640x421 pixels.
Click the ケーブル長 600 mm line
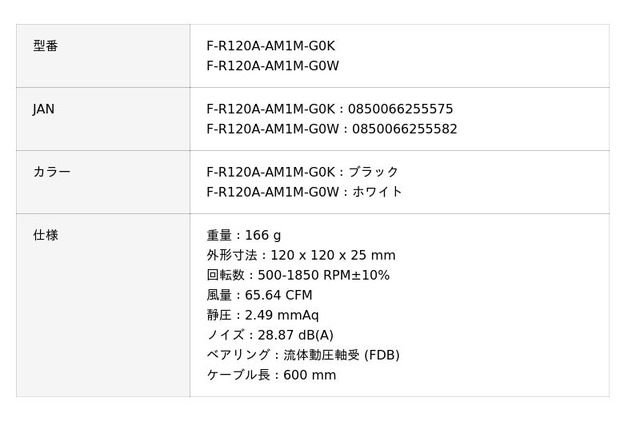point(271,375)
